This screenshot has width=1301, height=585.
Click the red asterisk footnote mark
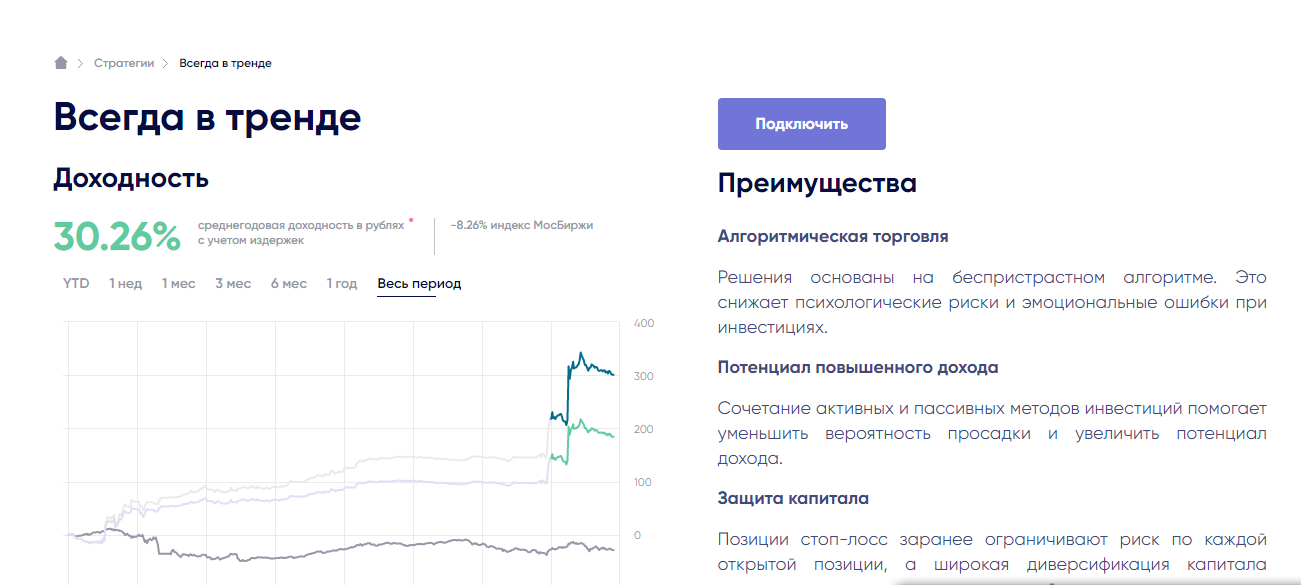pos(411,221)
